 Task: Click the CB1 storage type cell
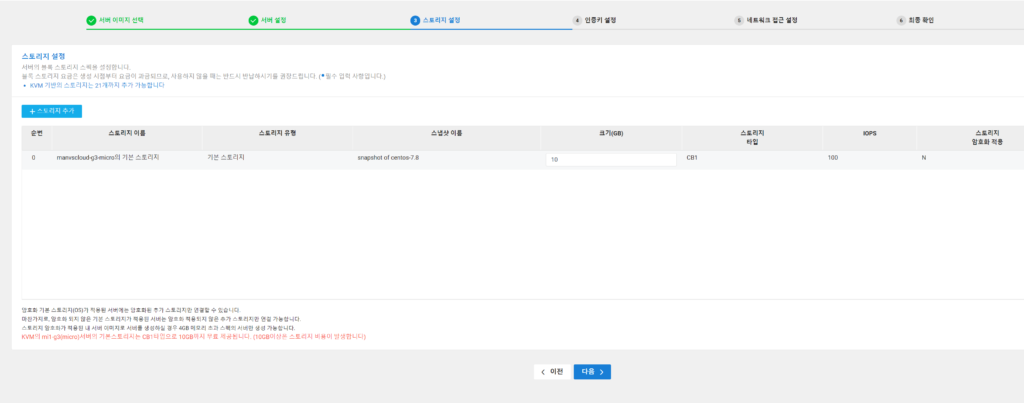[692, 158]
